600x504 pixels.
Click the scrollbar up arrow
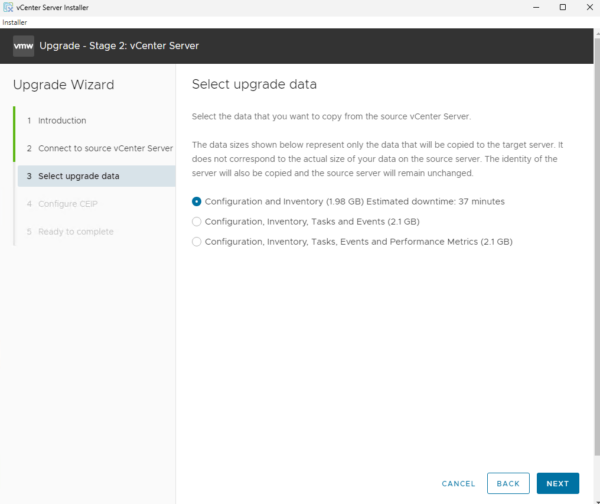click(x=597, y=33)
